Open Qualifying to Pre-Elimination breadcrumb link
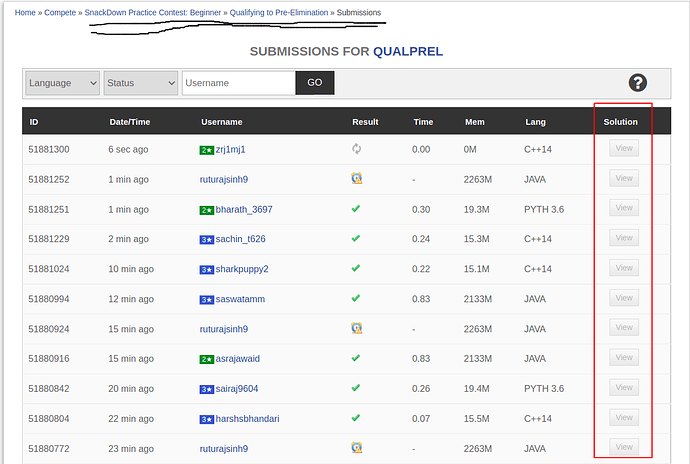Screen dimensions: 690x464 279,12
